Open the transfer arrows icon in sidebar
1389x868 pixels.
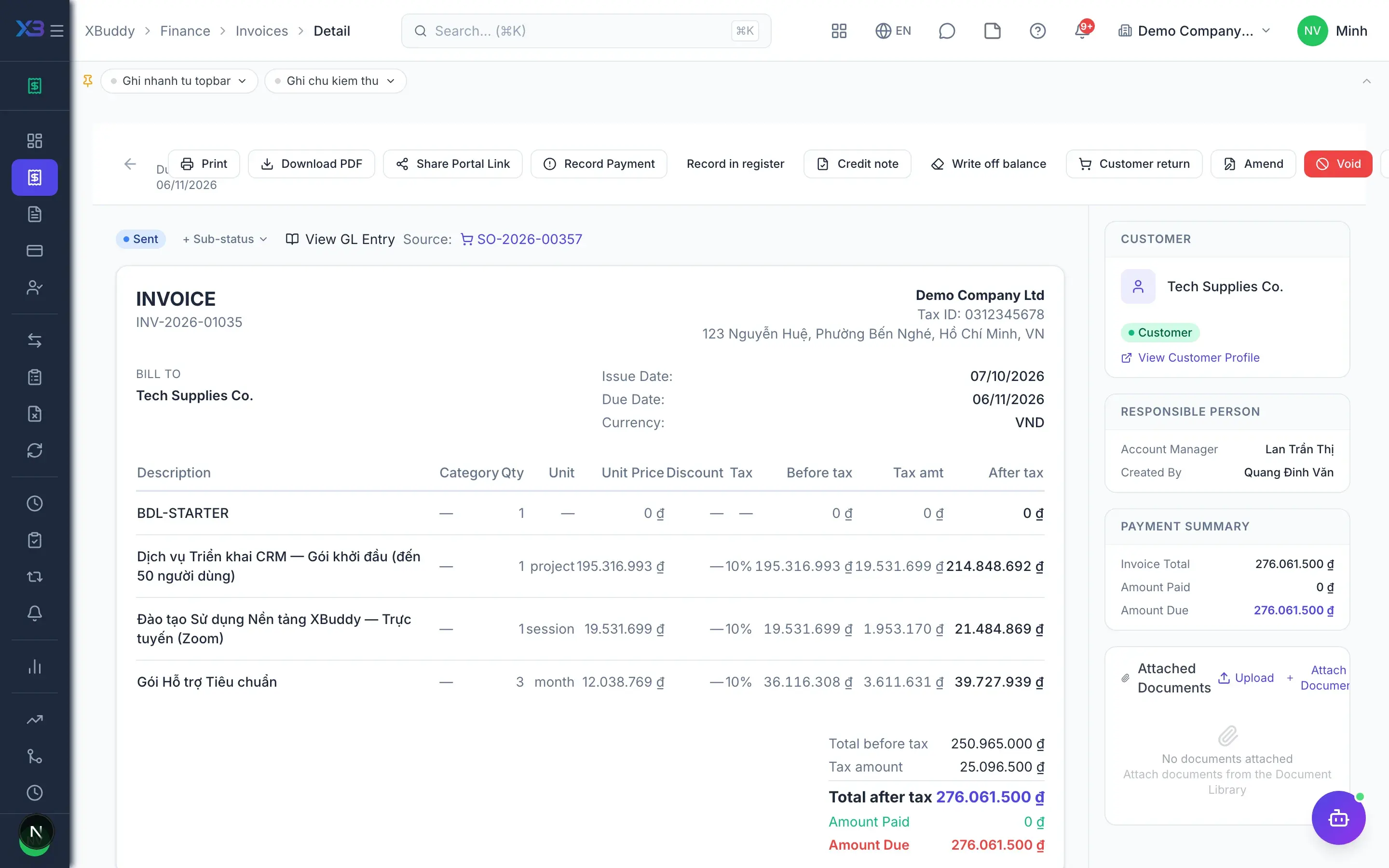click(x=34, y=340)
